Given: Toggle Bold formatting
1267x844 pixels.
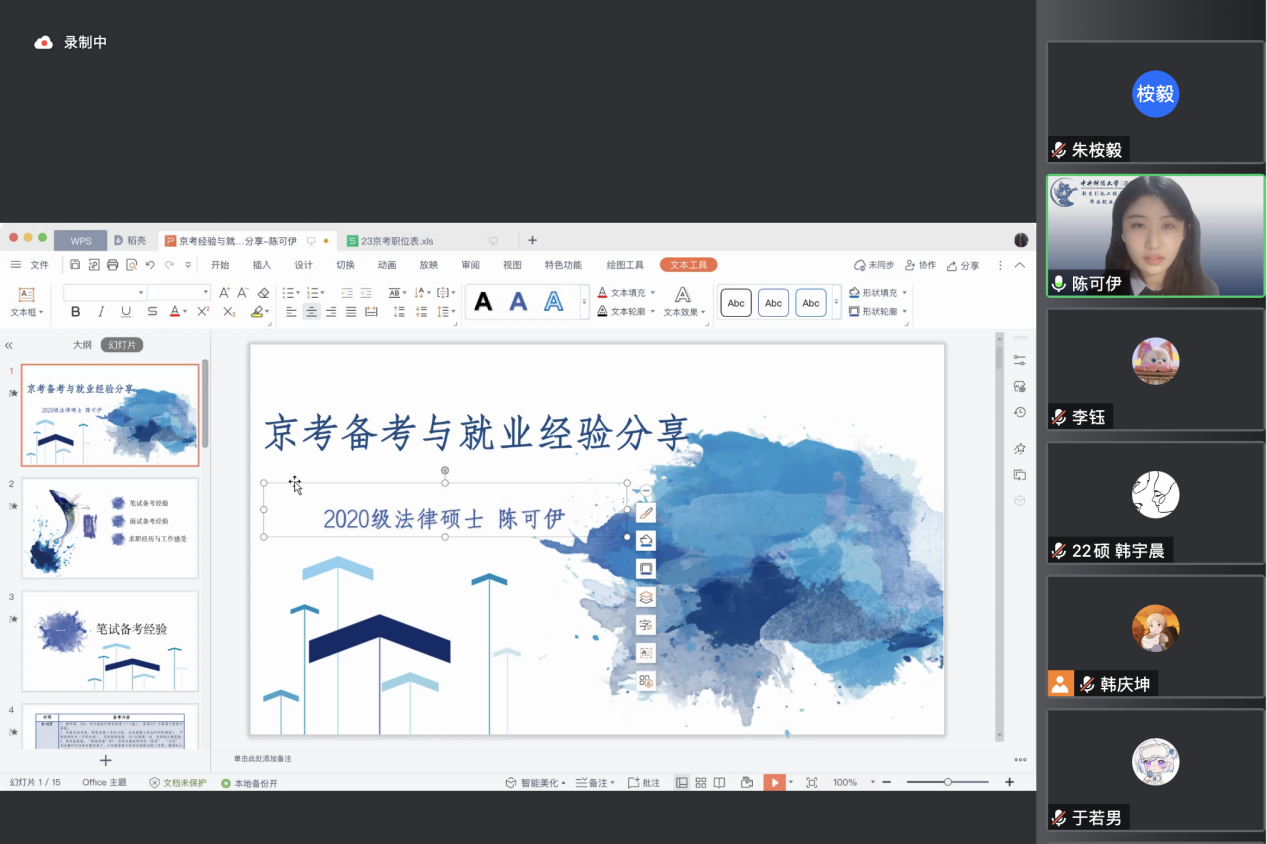Looking at the screenshot, I should 75,312.
